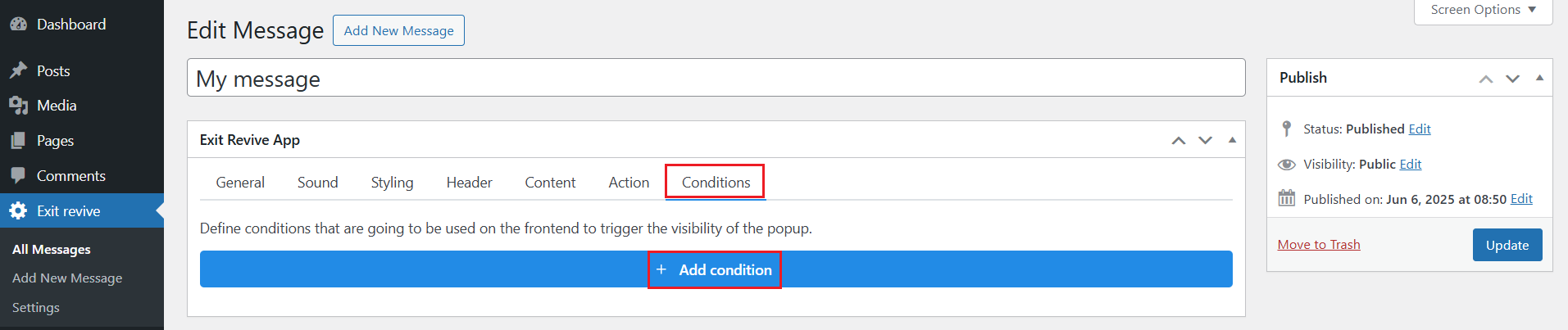Open the Dashboard icon in sidebar
The width and height of the screenshot is (1568, 330).
click(18, 25)
